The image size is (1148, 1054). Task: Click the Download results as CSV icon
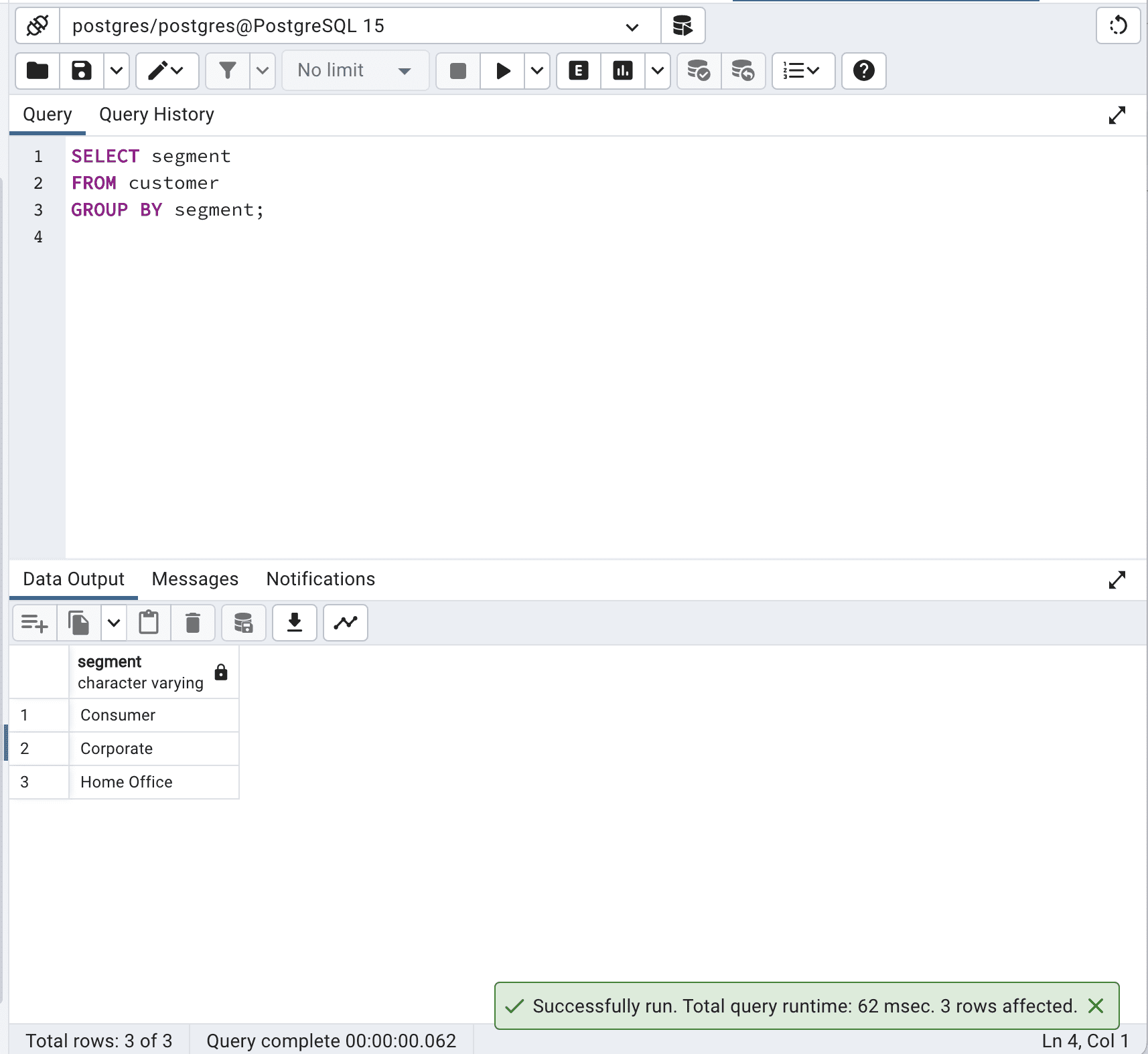pos(295,623)
